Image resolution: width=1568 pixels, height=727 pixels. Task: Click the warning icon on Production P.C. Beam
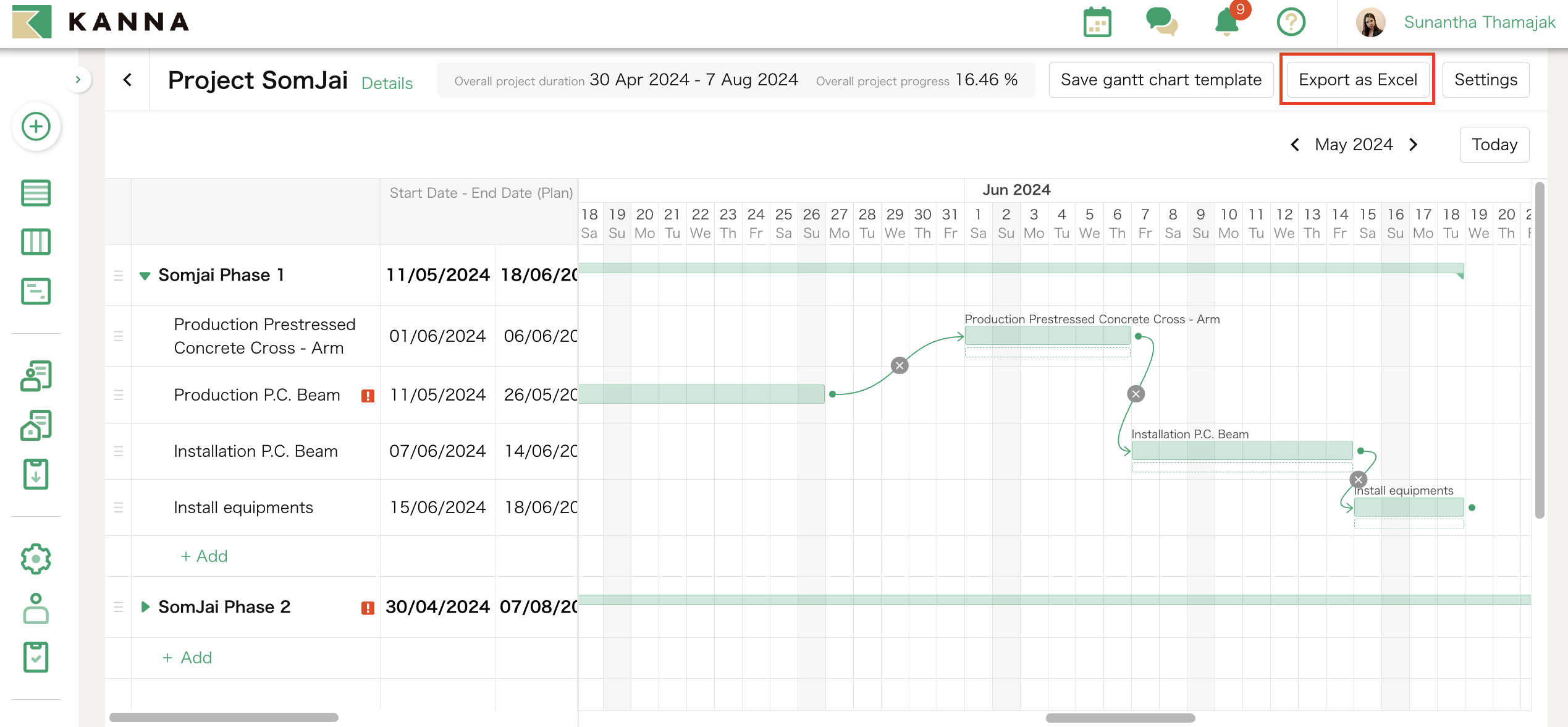[366, 395]
